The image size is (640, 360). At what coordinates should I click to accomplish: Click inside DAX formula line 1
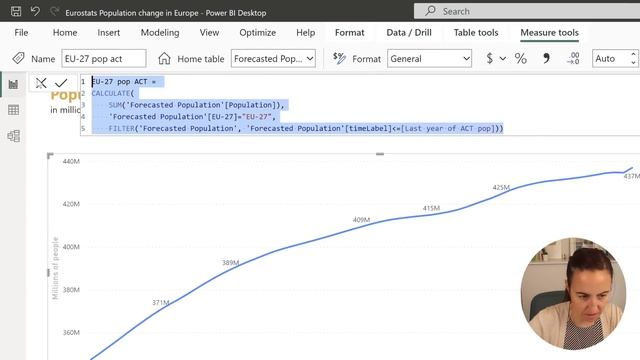click(124, 82)
